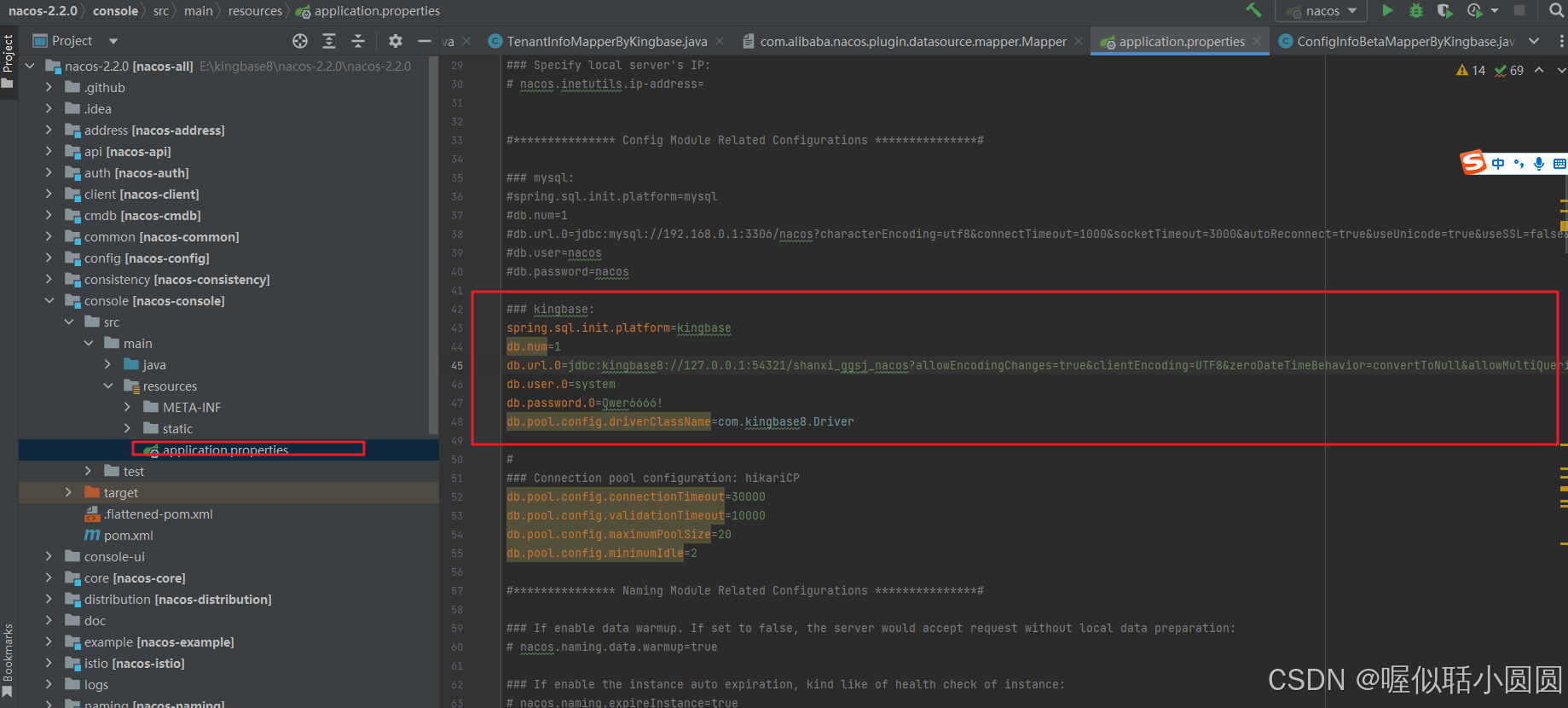Open Project view mode dropdown
This screenshot has height=708, width=1568.
(x=113, y=41)
